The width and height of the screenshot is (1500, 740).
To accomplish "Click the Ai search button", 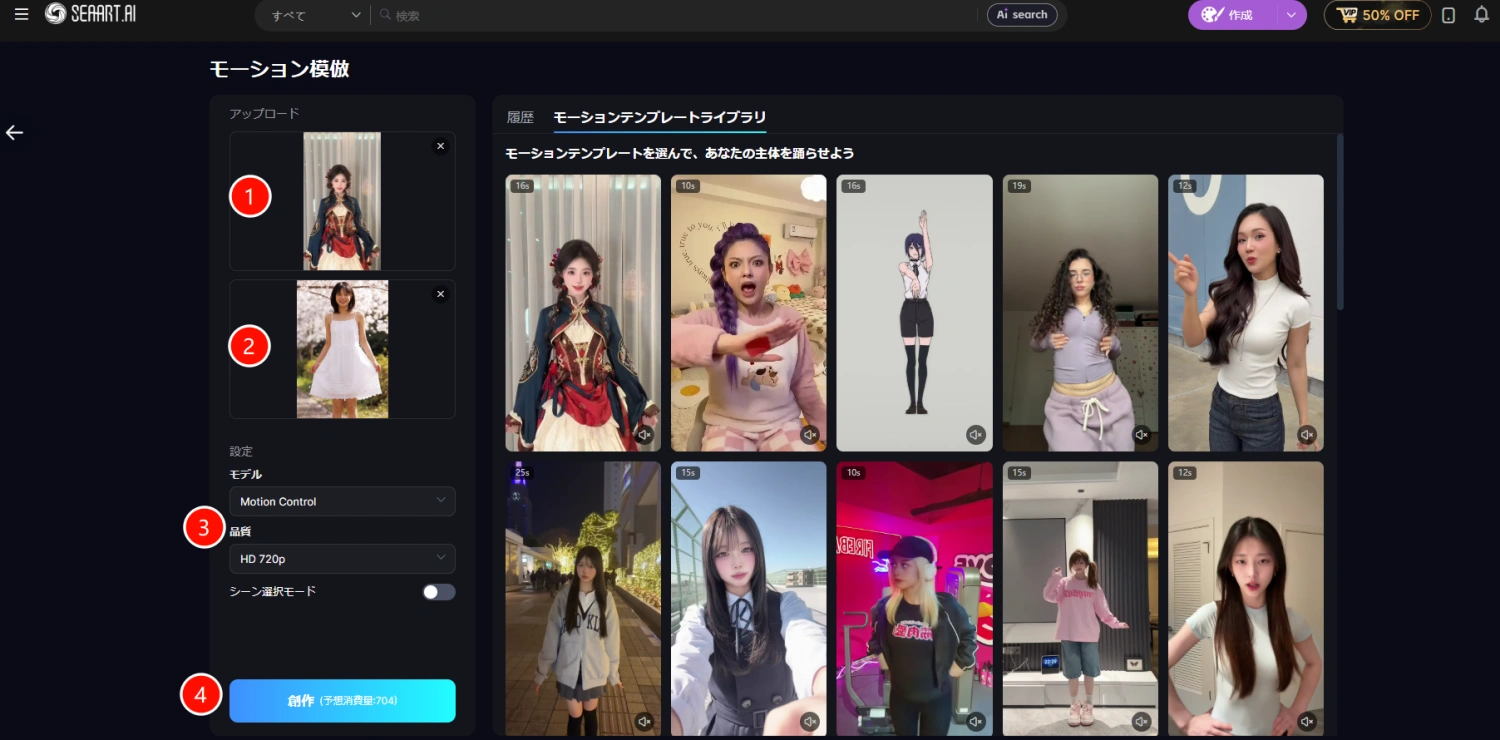I will (1023, 15).
